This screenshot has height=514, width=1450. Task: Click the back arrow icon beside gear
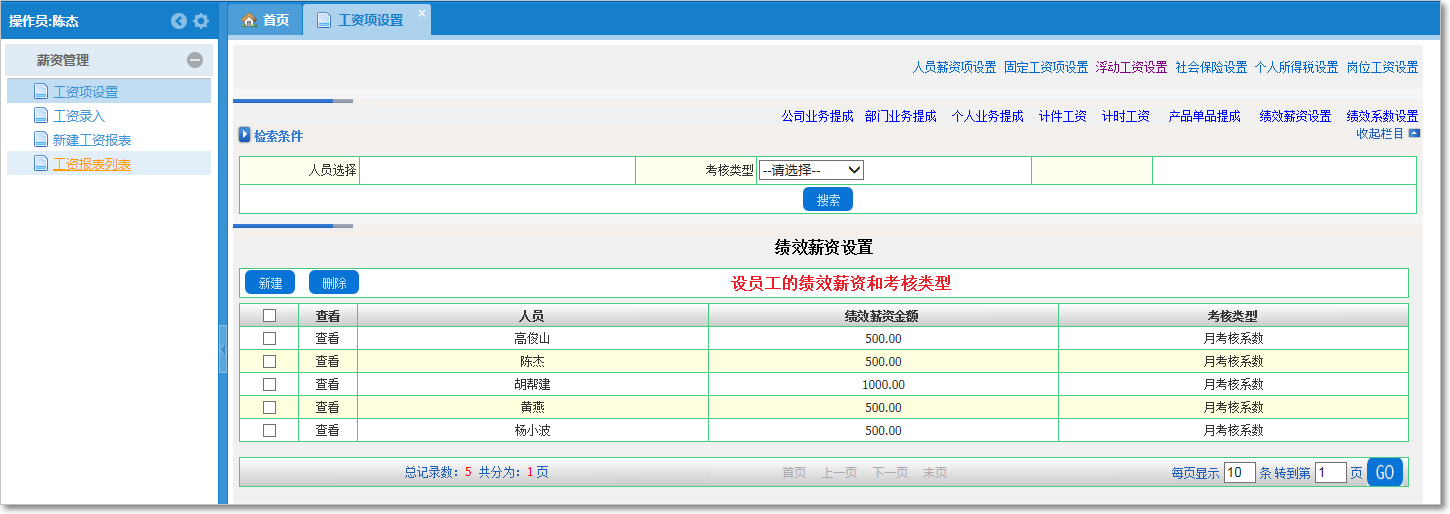(x=179, y=21)
